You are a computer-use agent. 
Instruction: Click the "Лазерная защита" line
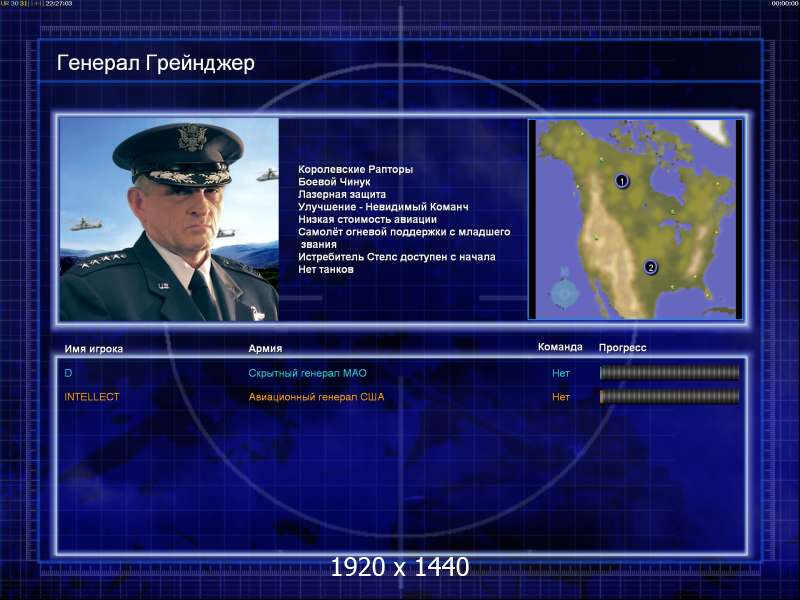point(342,194)
